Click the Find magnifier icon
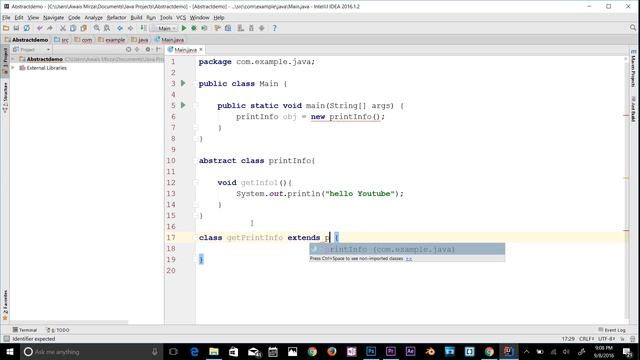The height and width of the screenshot is (360, 640). point(97,28)
